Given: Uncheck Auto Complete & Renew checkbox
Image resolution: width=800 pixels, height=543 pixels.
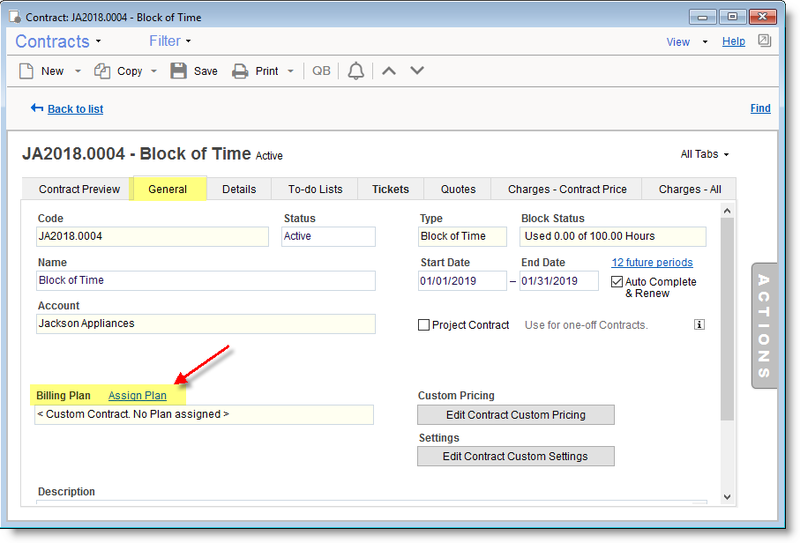Looking at the screenshot, I should pos(617,282).
